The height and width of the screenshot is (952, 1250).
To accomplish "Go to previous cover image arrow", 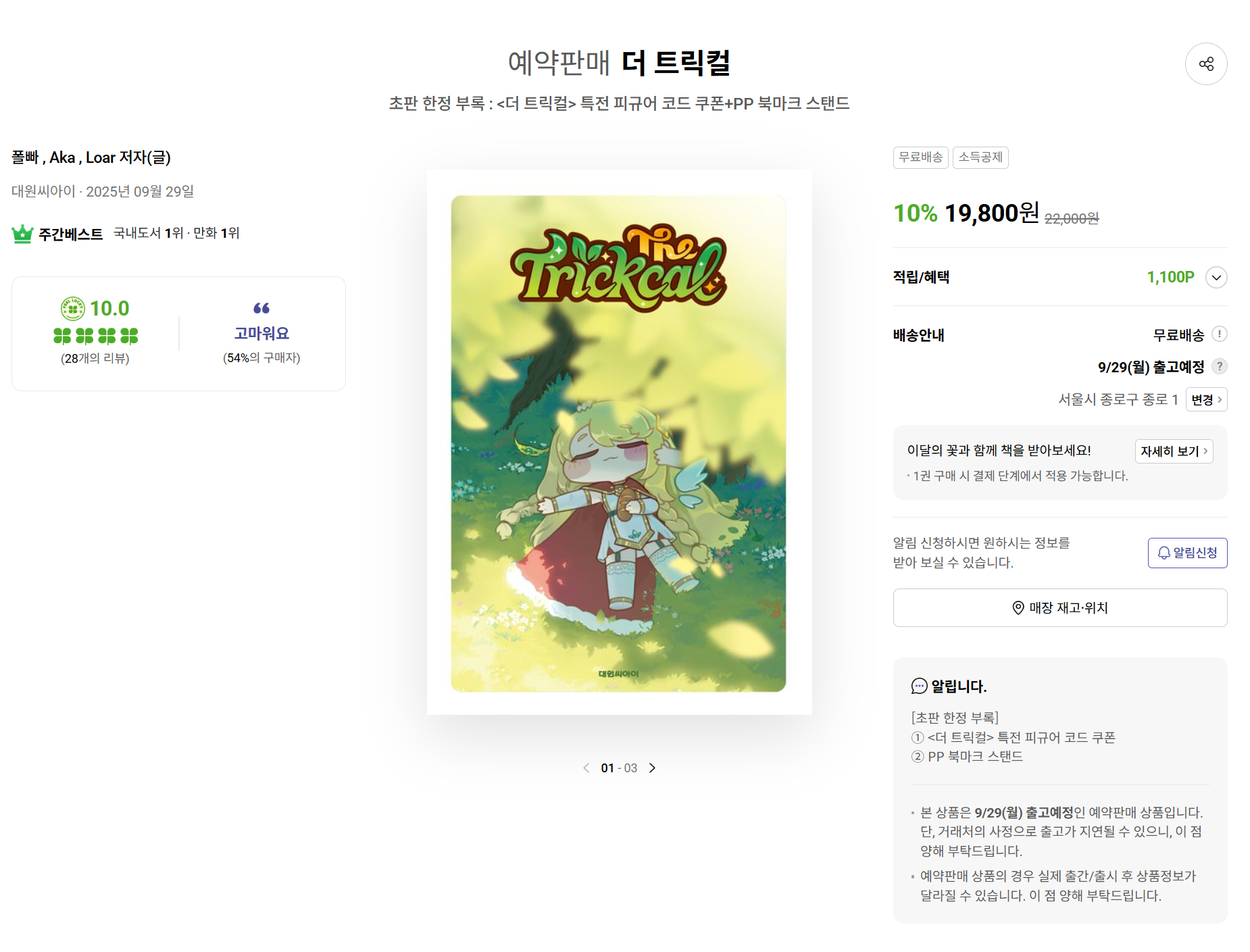I will pyautogui.click(x=586, y=768).
